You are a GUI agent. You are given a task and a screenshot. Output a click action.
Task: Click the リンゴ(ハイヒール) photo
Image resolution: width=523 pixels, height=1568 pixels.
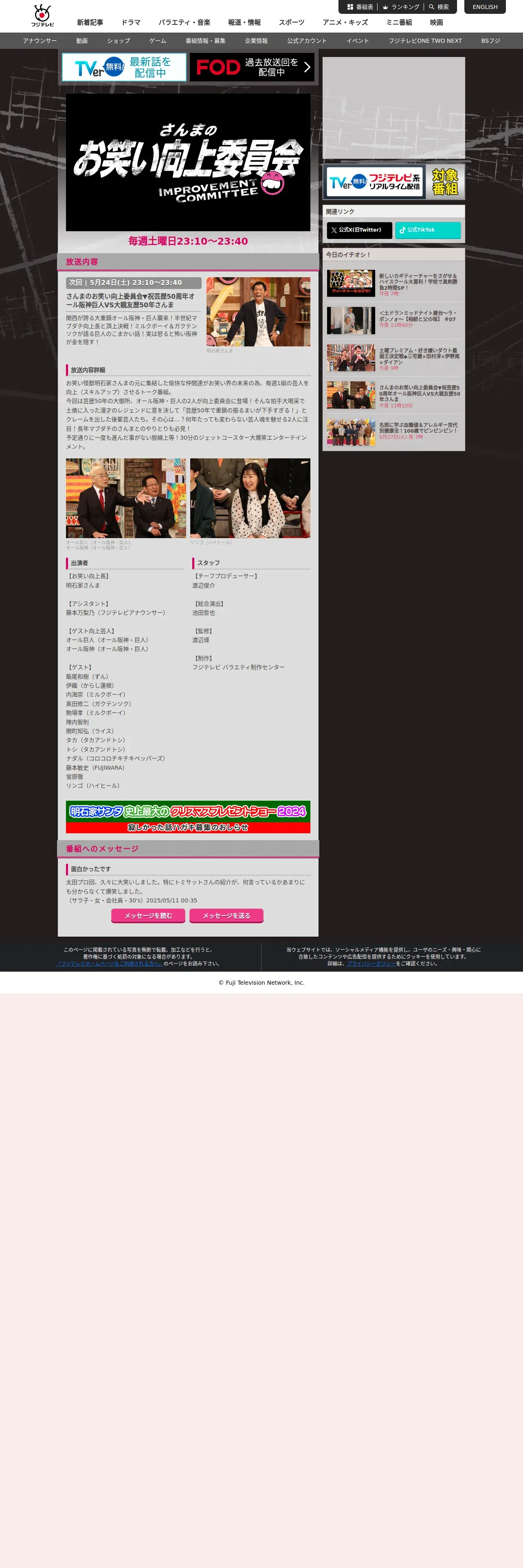(x=250, y=498)
